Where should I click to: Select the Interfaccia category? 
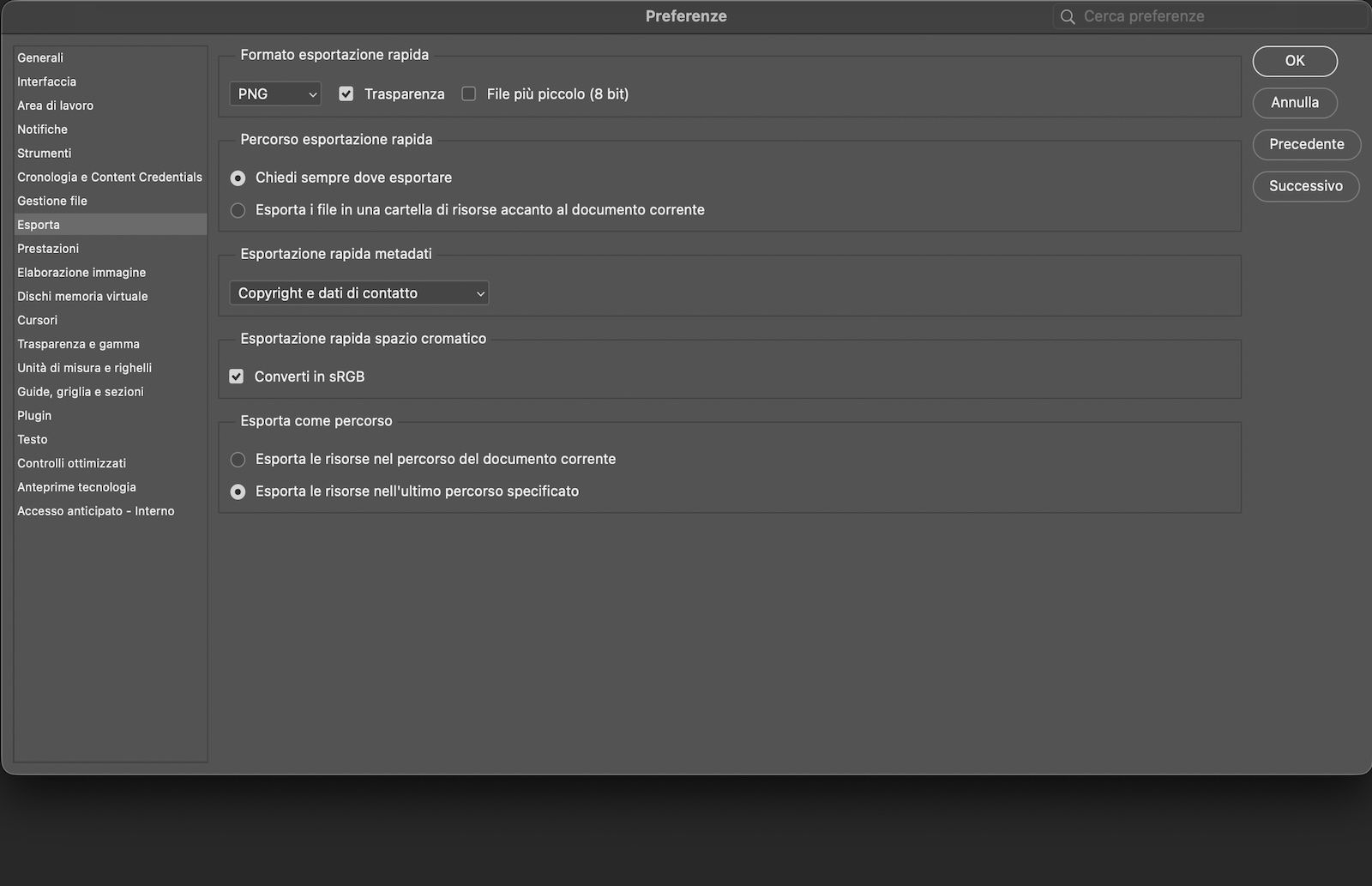point(46,81)
